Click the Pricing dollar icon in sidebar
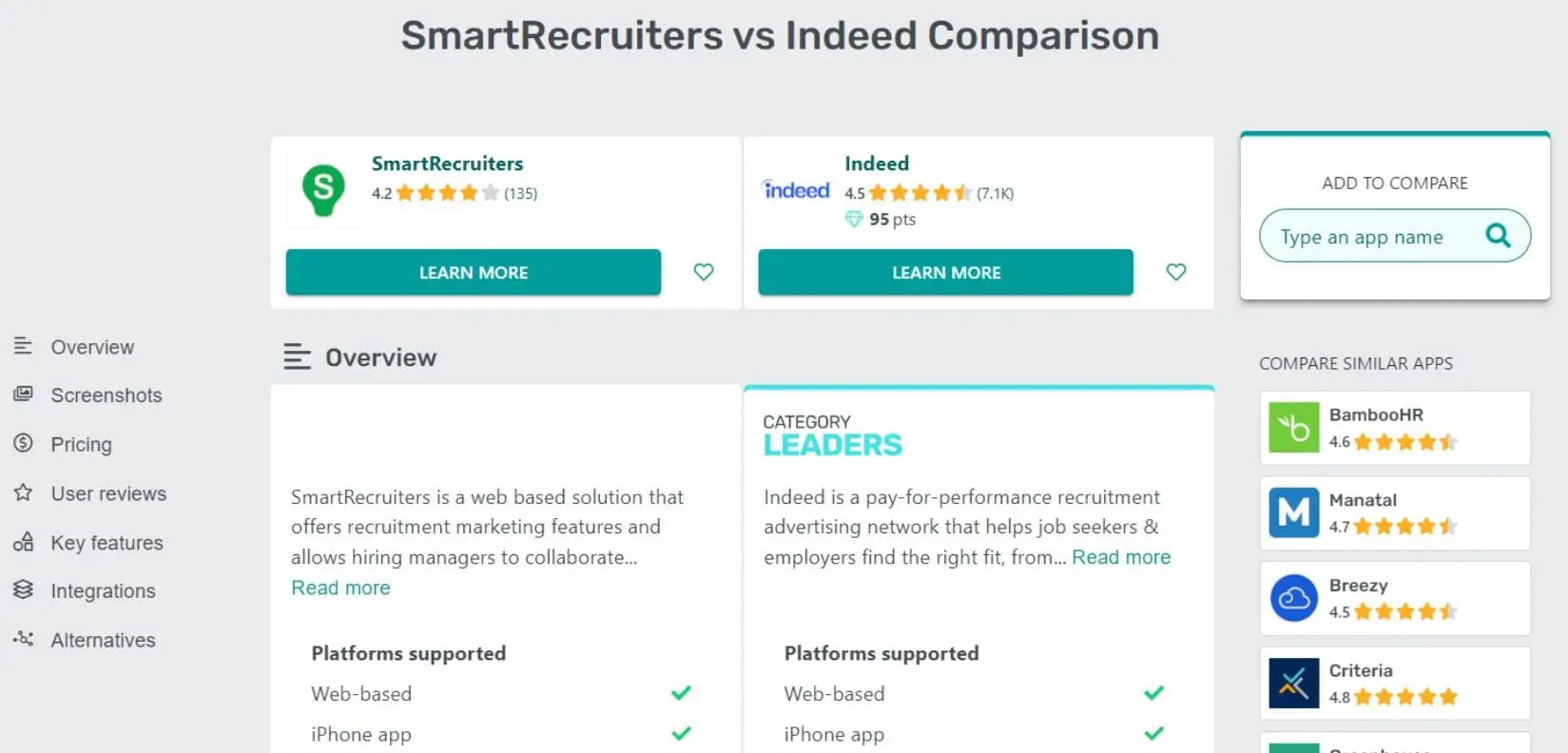The height and width of the screenshot is (753, 1568). [24, 443]
